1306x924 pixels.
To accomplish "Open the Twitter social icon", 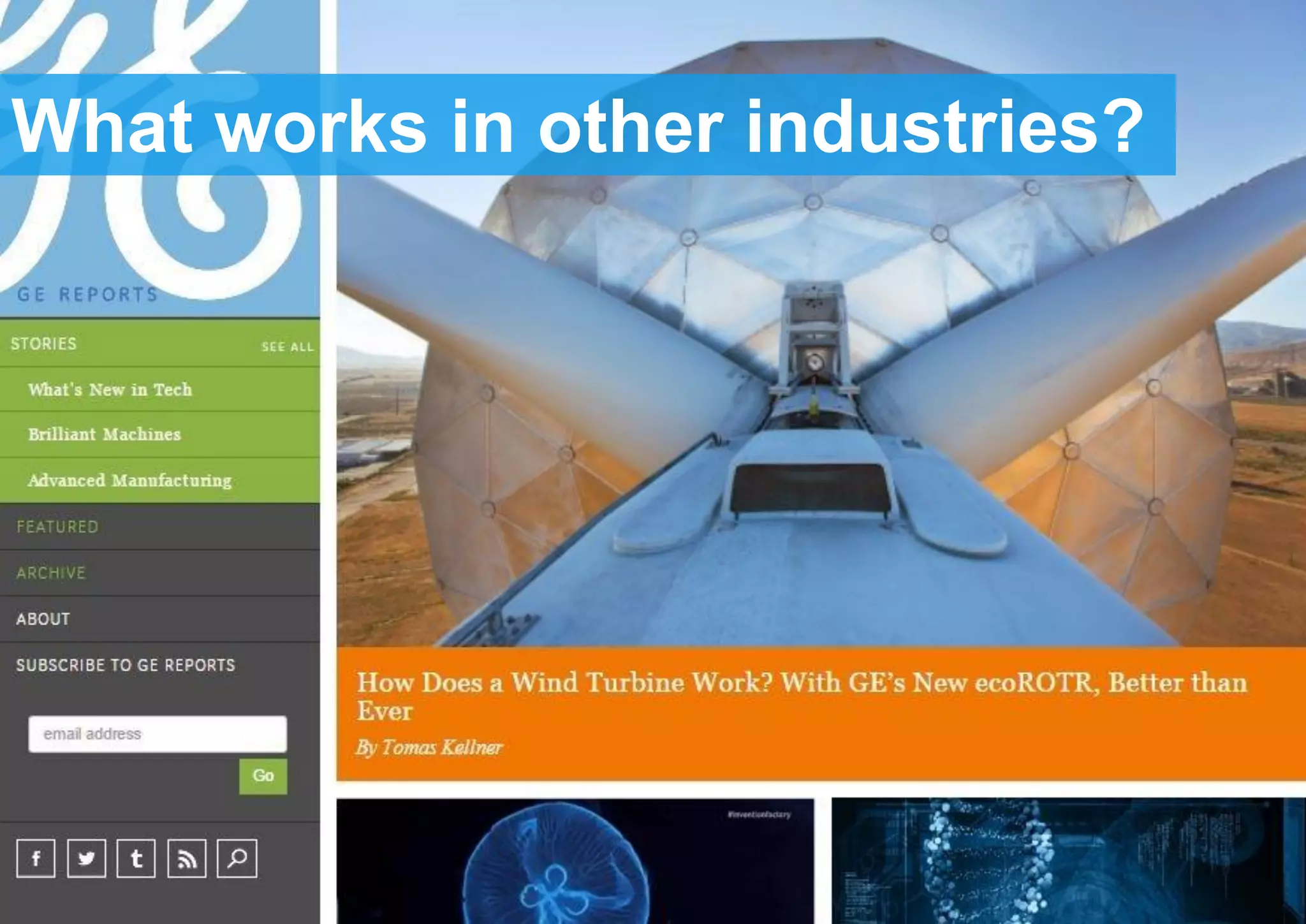I will tap(86, 858).
